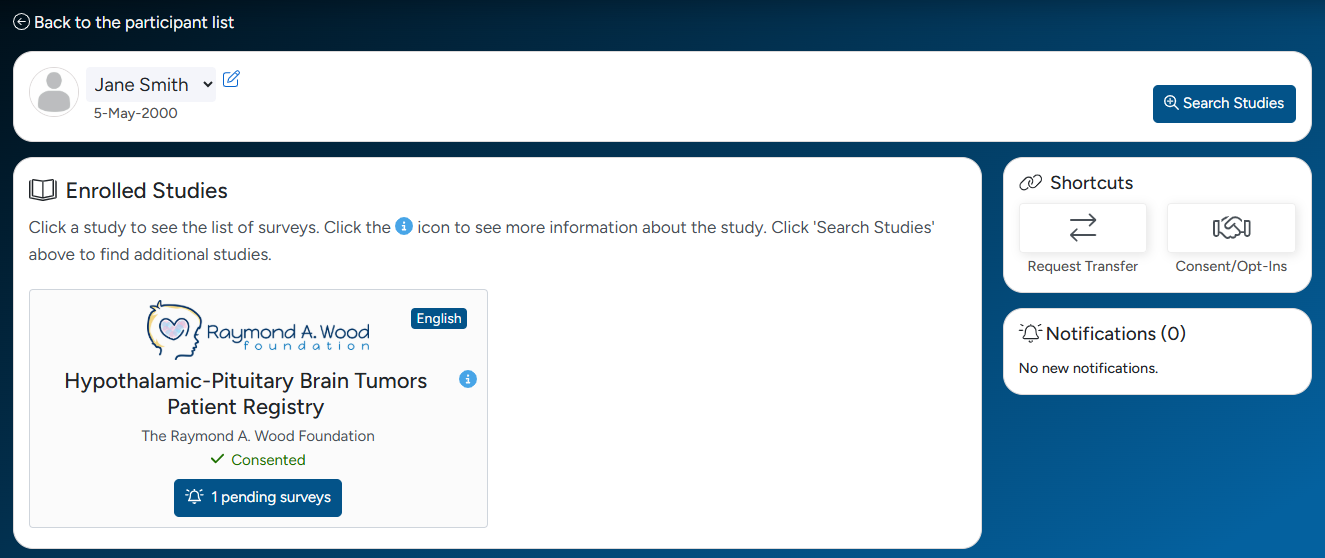Click the Notifications (0) heading
Viewport: 1325px width, 558px height.
click(1115, 334)
